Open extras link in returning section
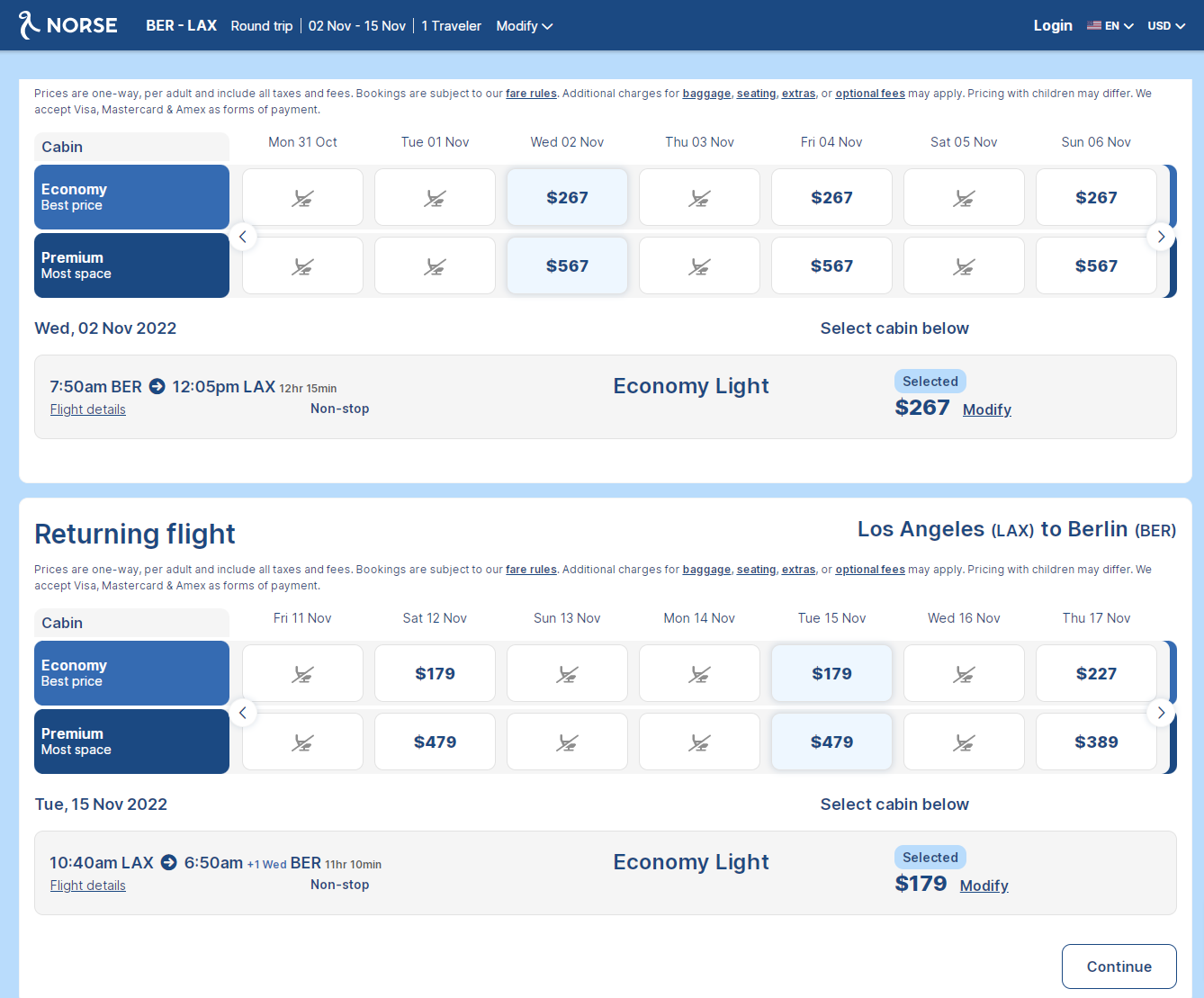This screenshot has width=1204, height=998. 798,570
